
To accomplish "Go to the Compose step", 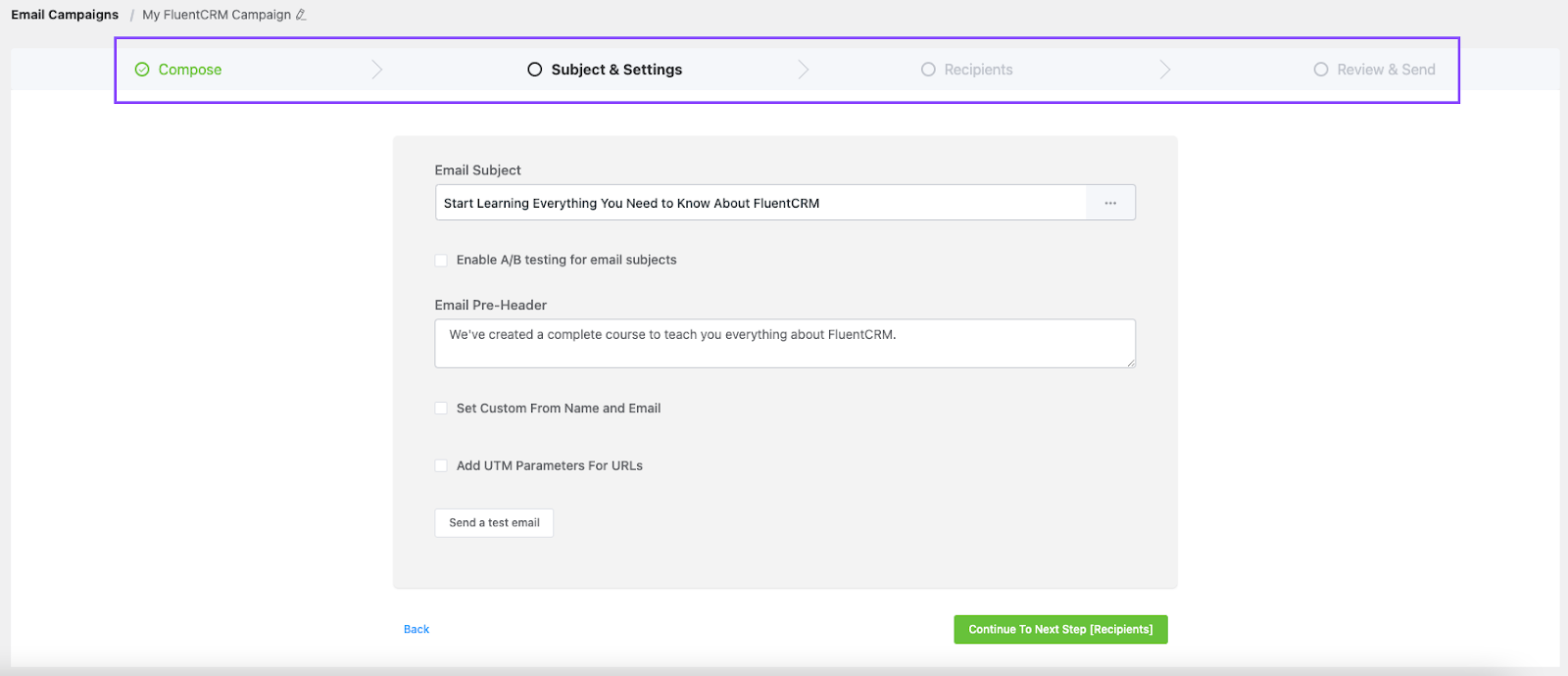I will [190, 70].
